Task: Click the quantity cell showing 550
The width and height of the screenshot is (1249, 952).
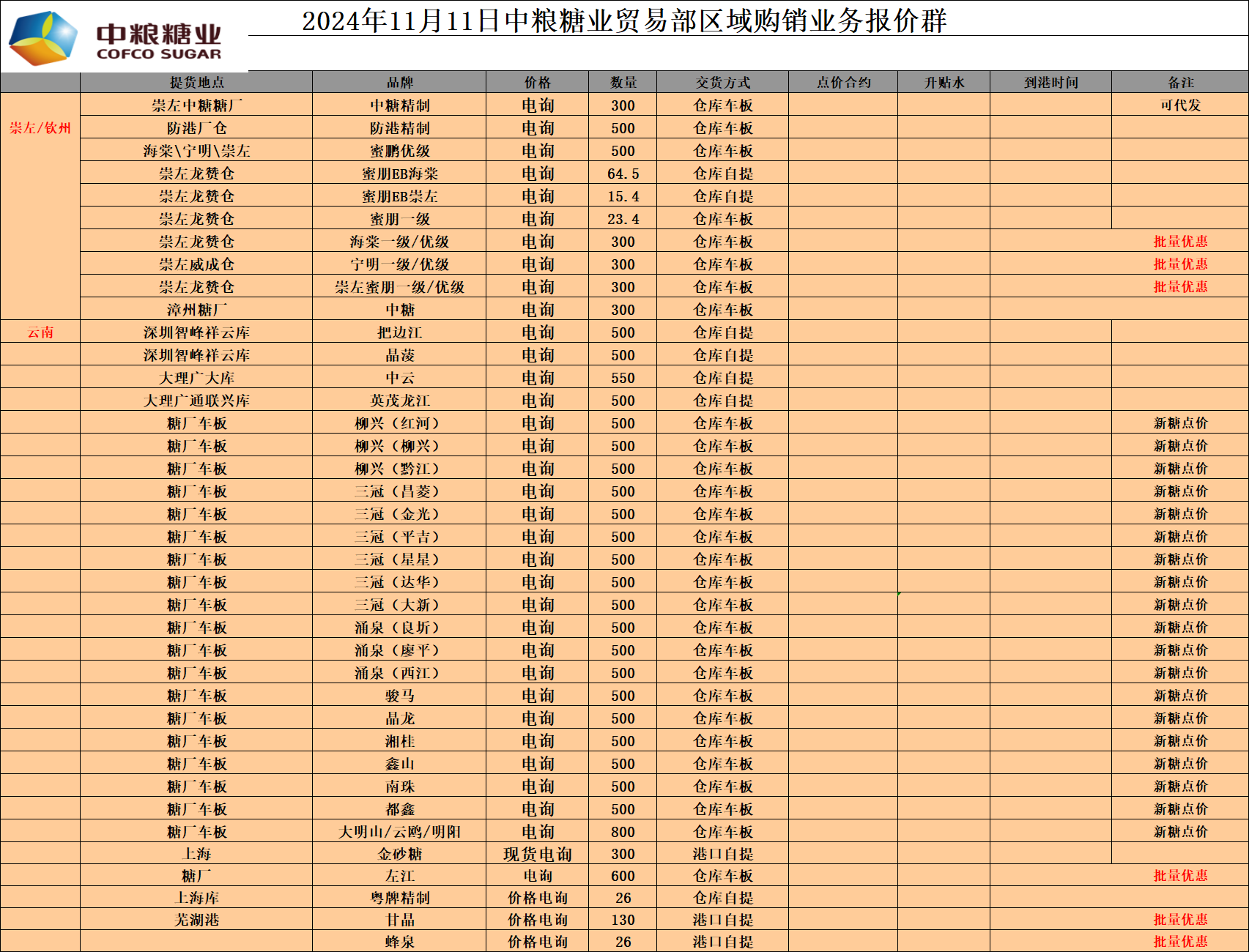Action: click(x=623, y=378)
